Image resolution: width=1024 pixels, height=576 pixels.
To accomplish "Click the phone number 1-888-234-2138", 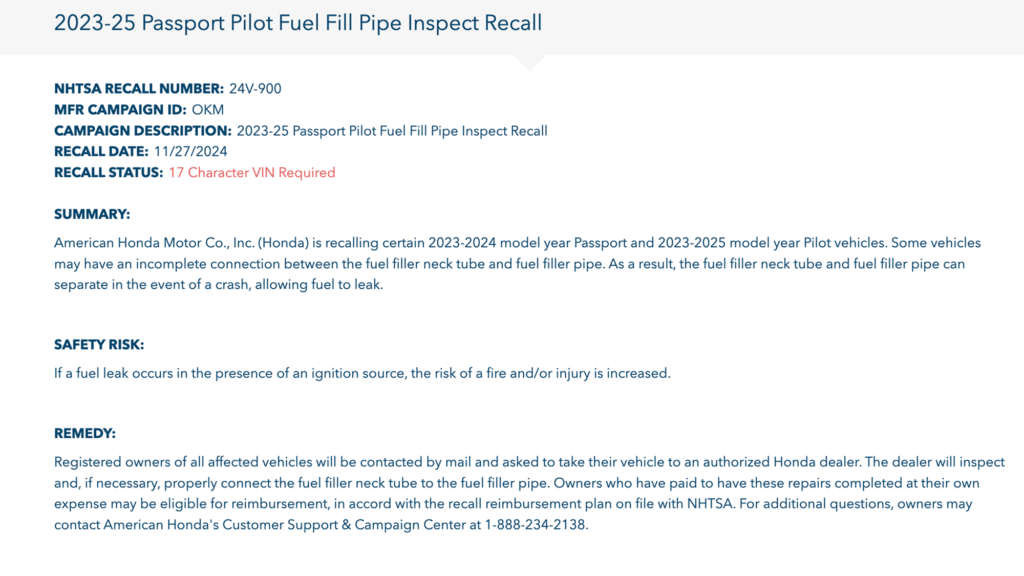I will tap(535, 524).
